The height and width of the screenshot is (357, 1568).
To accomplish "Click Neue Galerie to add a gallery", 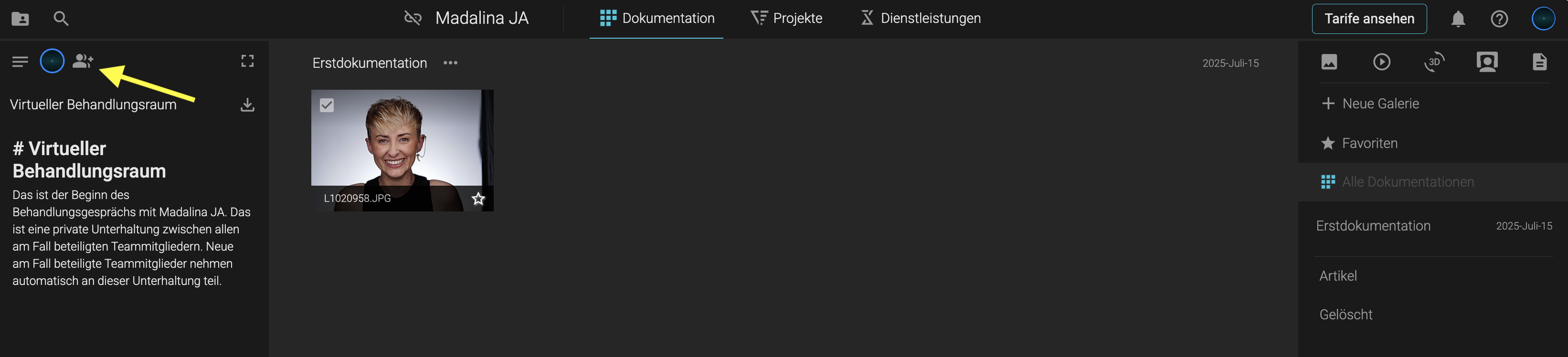I will point(1371,104).
